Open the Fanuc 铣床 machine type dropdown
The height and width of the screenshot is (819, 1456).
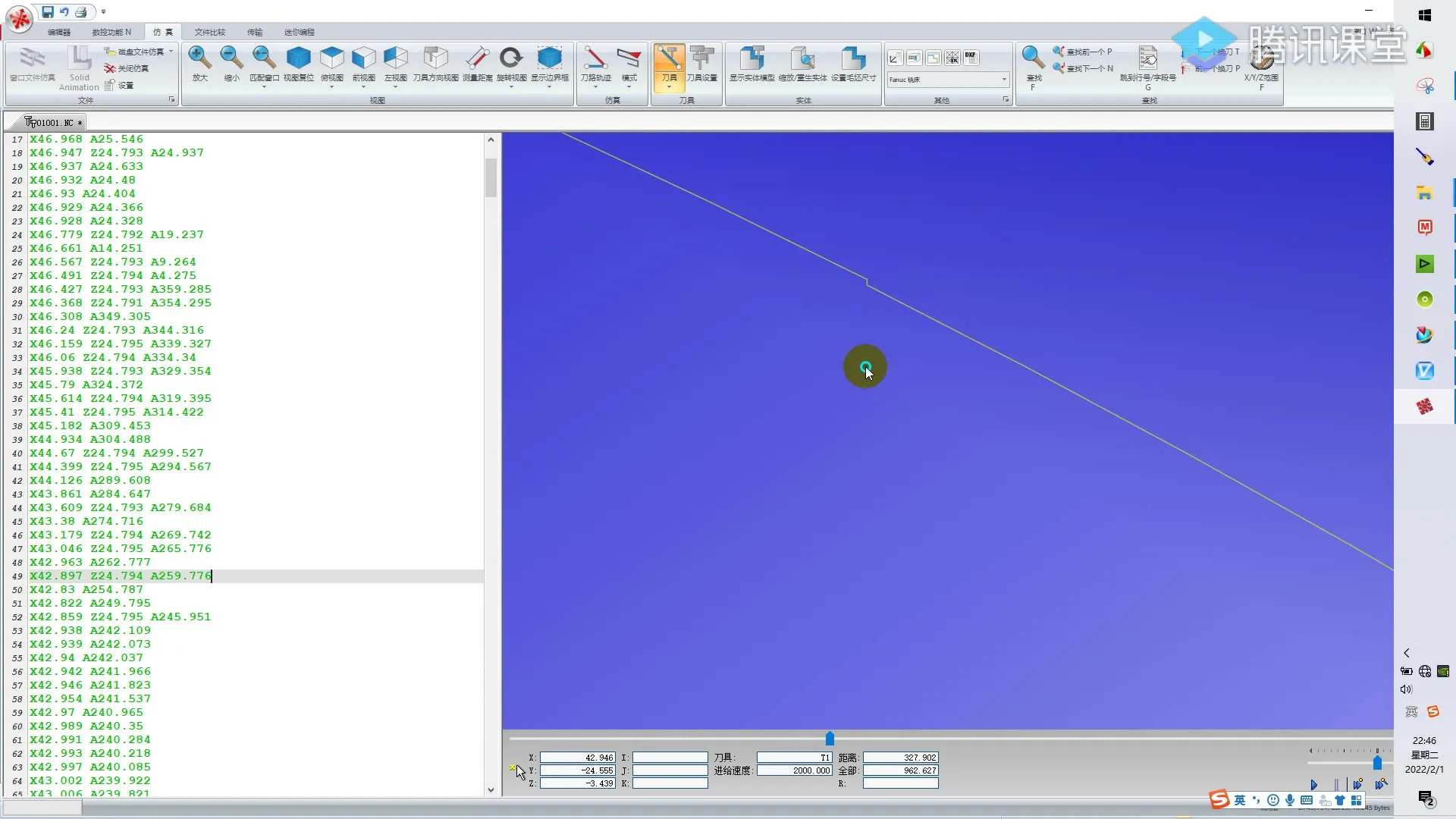(x=1003, y=79)
